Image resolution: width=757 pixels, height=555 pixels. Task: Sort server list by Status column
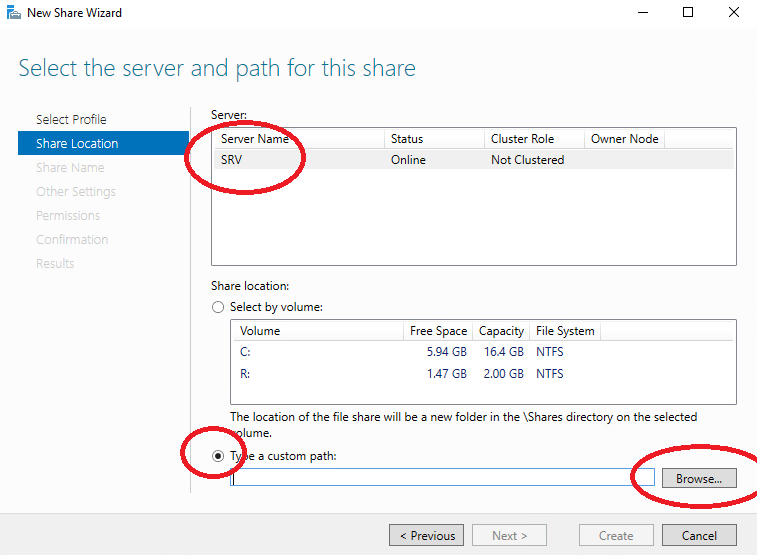pos(435,139)
